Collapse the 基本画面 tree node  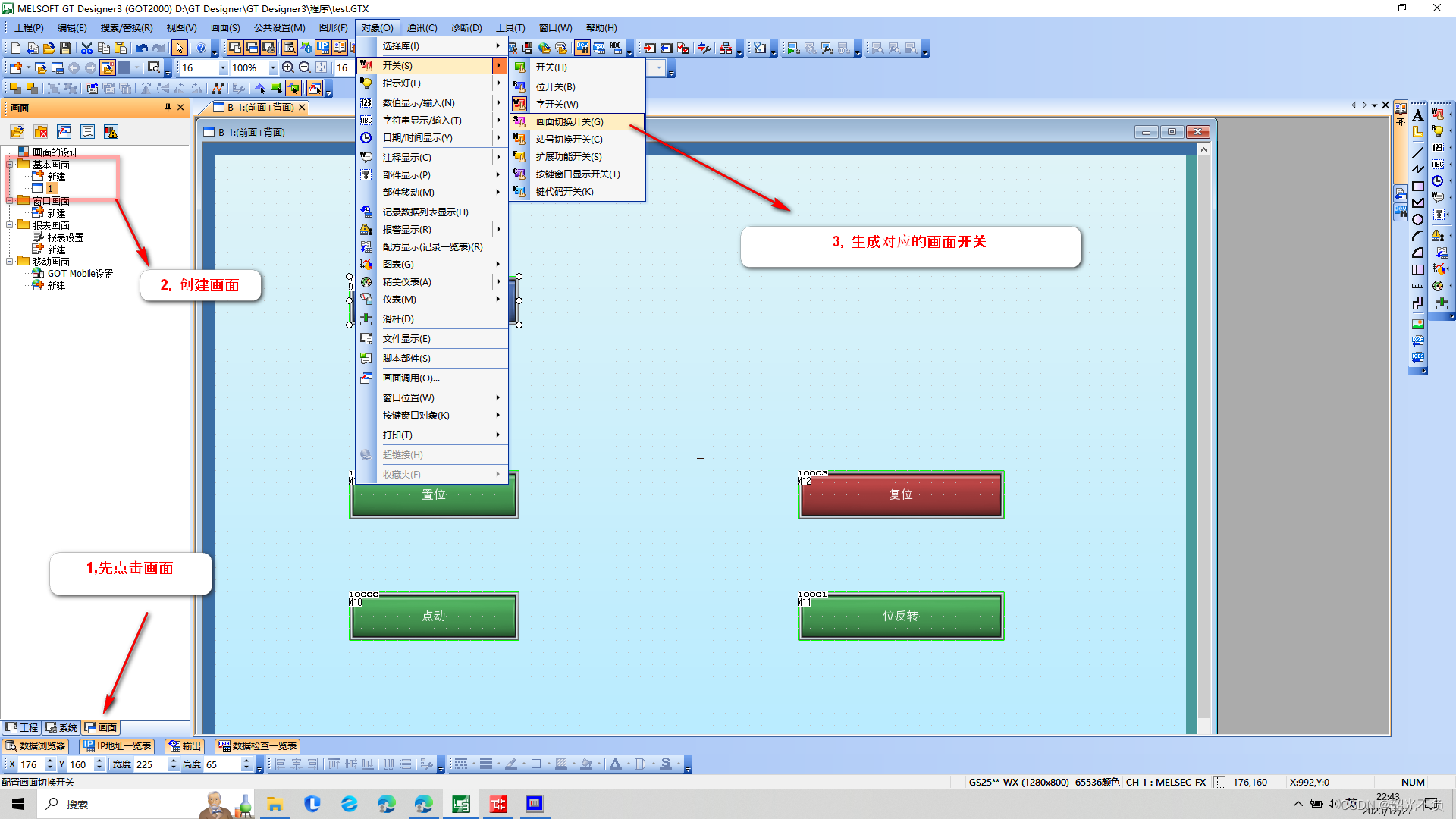click(x=10, y=165)
